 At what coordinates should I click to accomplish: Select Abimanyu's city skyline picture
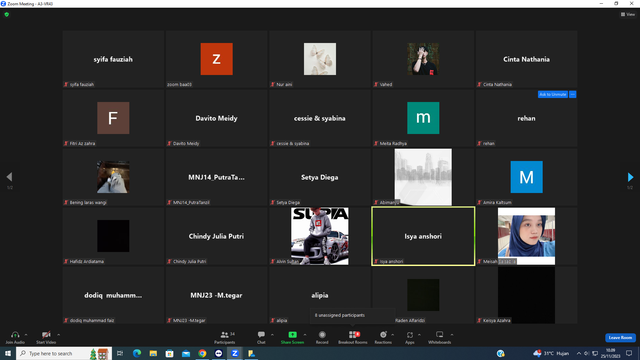tap(423, 177)
